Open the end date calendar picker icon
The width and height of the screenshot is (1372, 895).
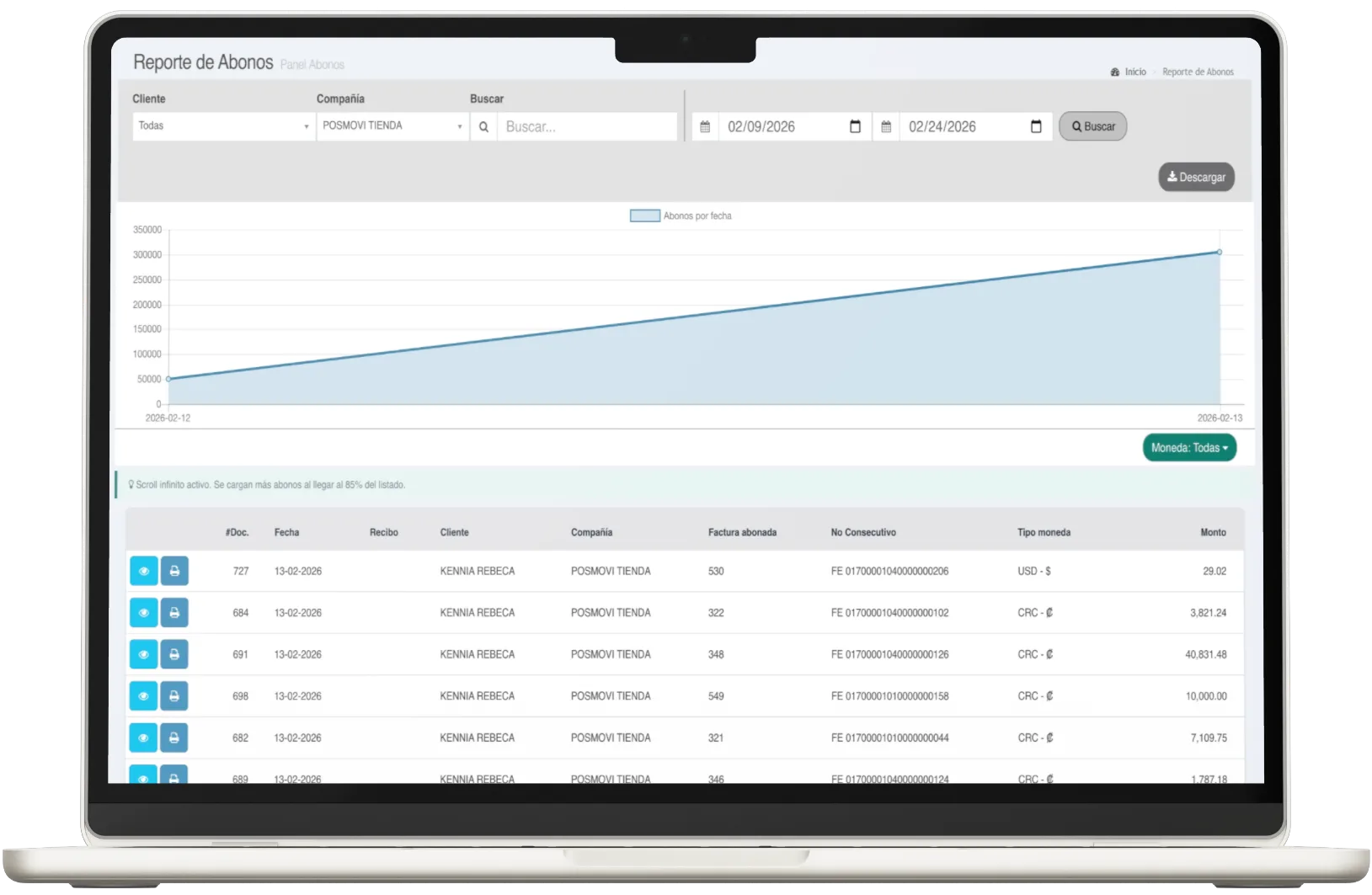(x=1036, y=127)
